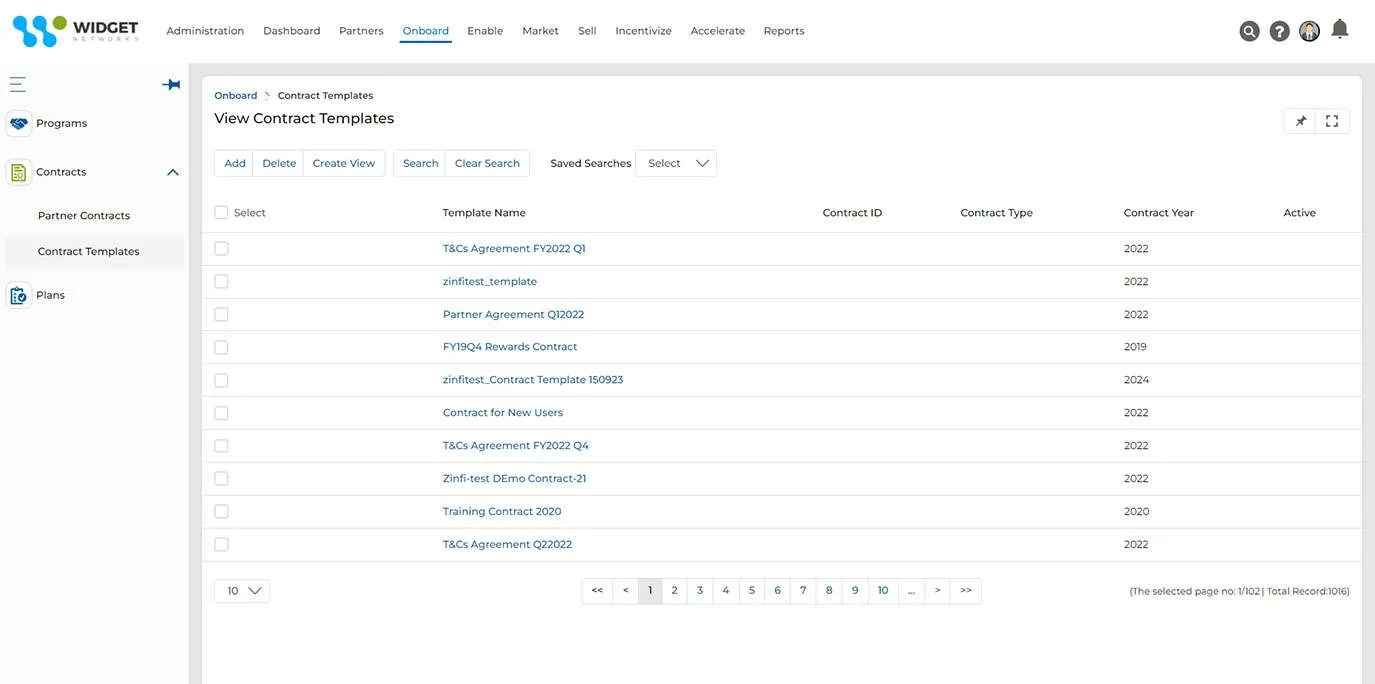The width and height of the screenshot is (1375, 684).
Task: Select Partner Contracts in sidebar
Action: (x=84, y=216)
